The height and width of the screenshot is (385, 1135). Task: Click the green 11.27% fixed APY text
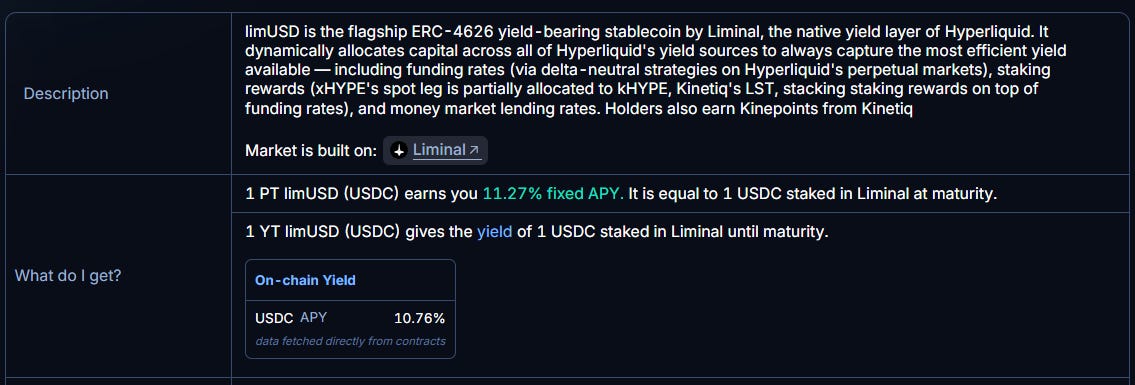pos(553,195)
